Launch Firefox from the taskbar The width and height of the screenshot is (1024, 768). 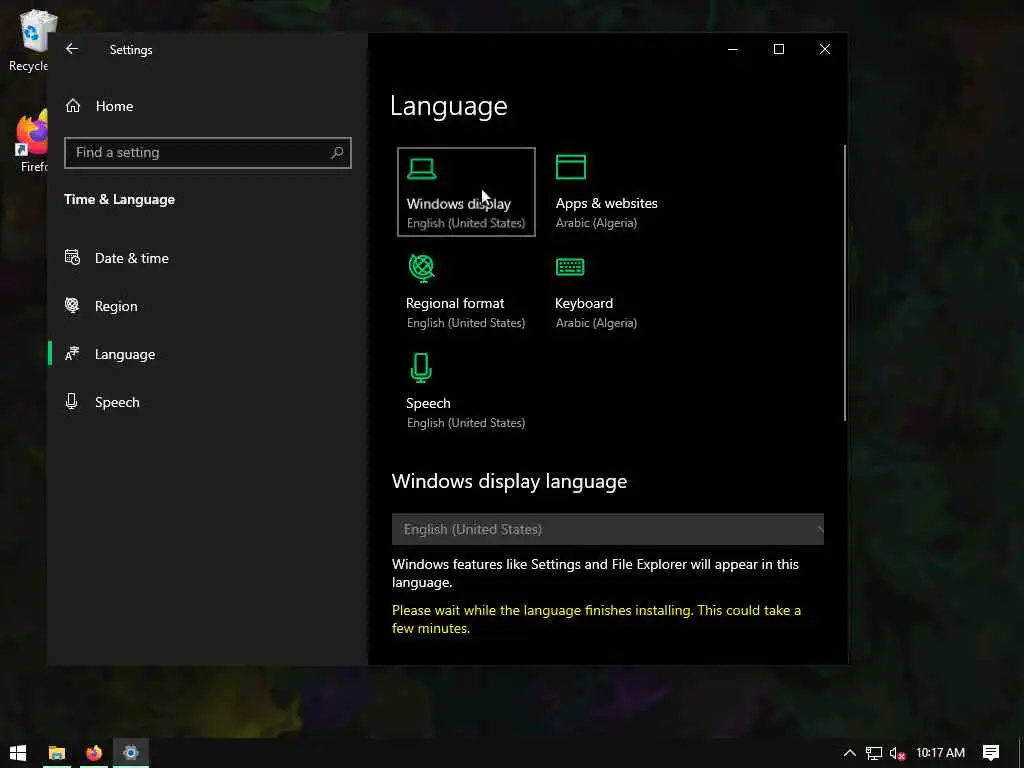pos(94,753)
